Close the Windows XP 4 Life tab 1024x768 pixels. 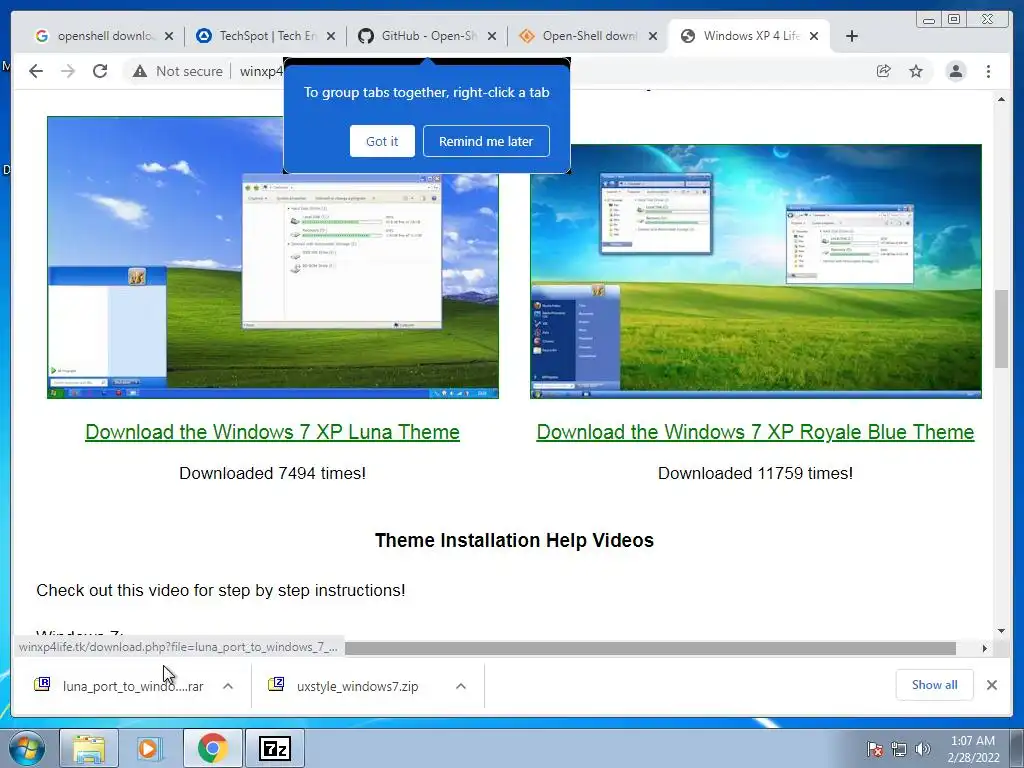click(814, 36)
